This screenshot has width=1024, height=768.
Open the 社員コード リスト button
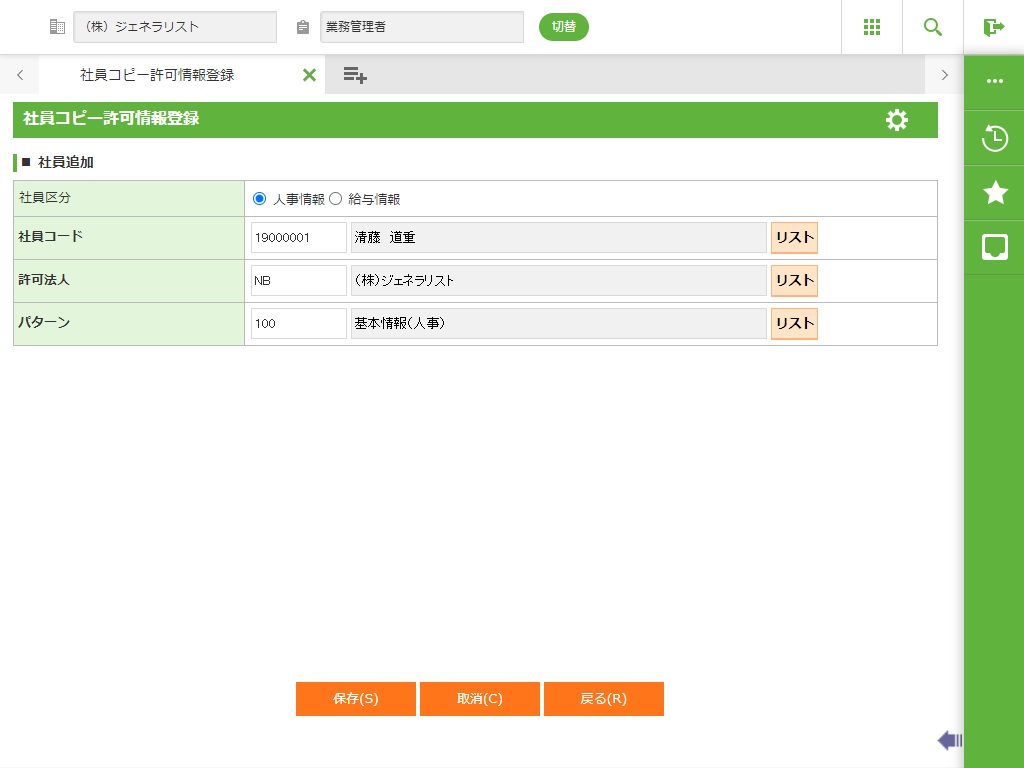[794, 238]
